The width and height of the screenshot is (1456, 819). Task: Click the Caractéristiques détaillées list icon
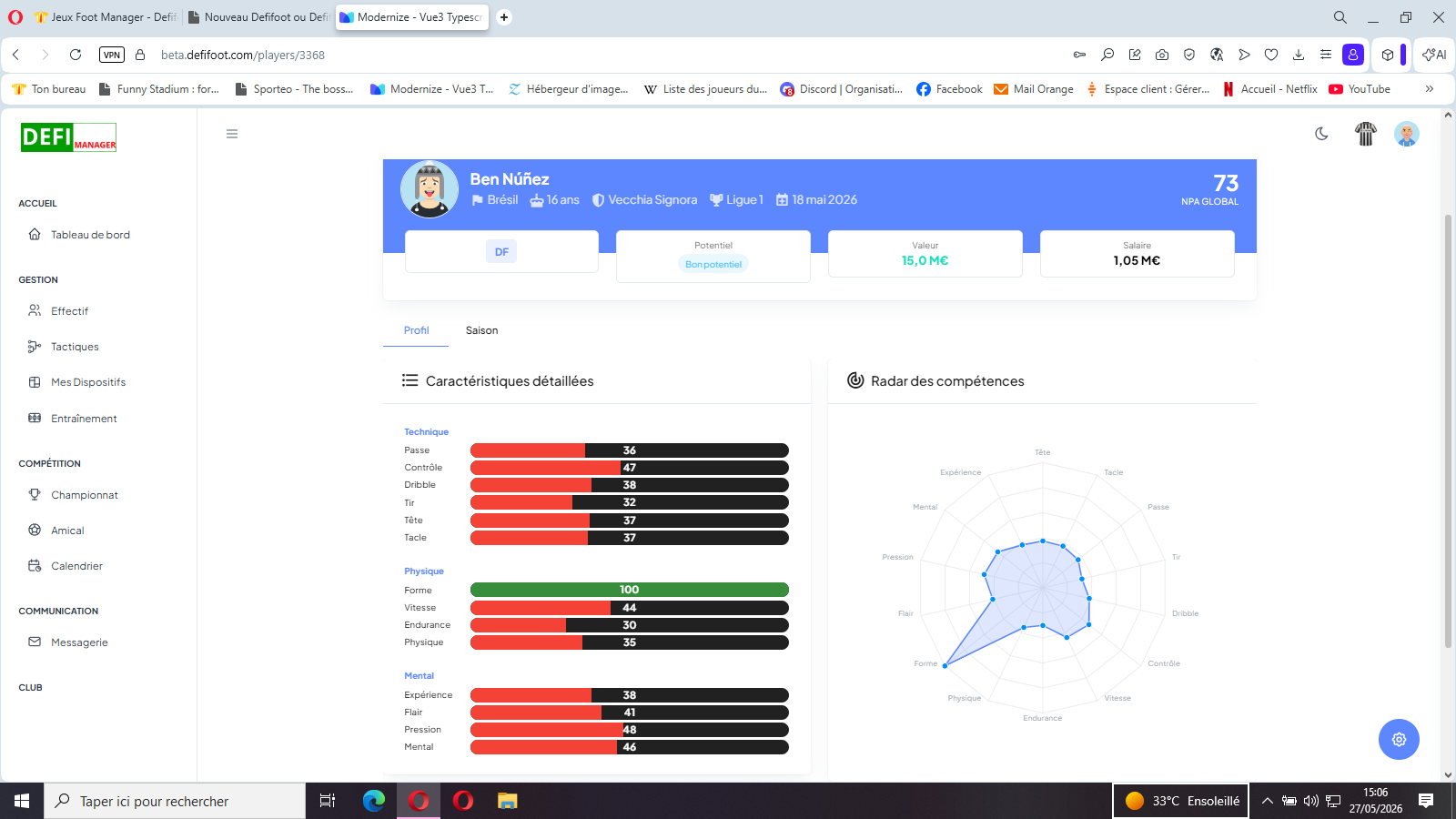tap(410, 380)
